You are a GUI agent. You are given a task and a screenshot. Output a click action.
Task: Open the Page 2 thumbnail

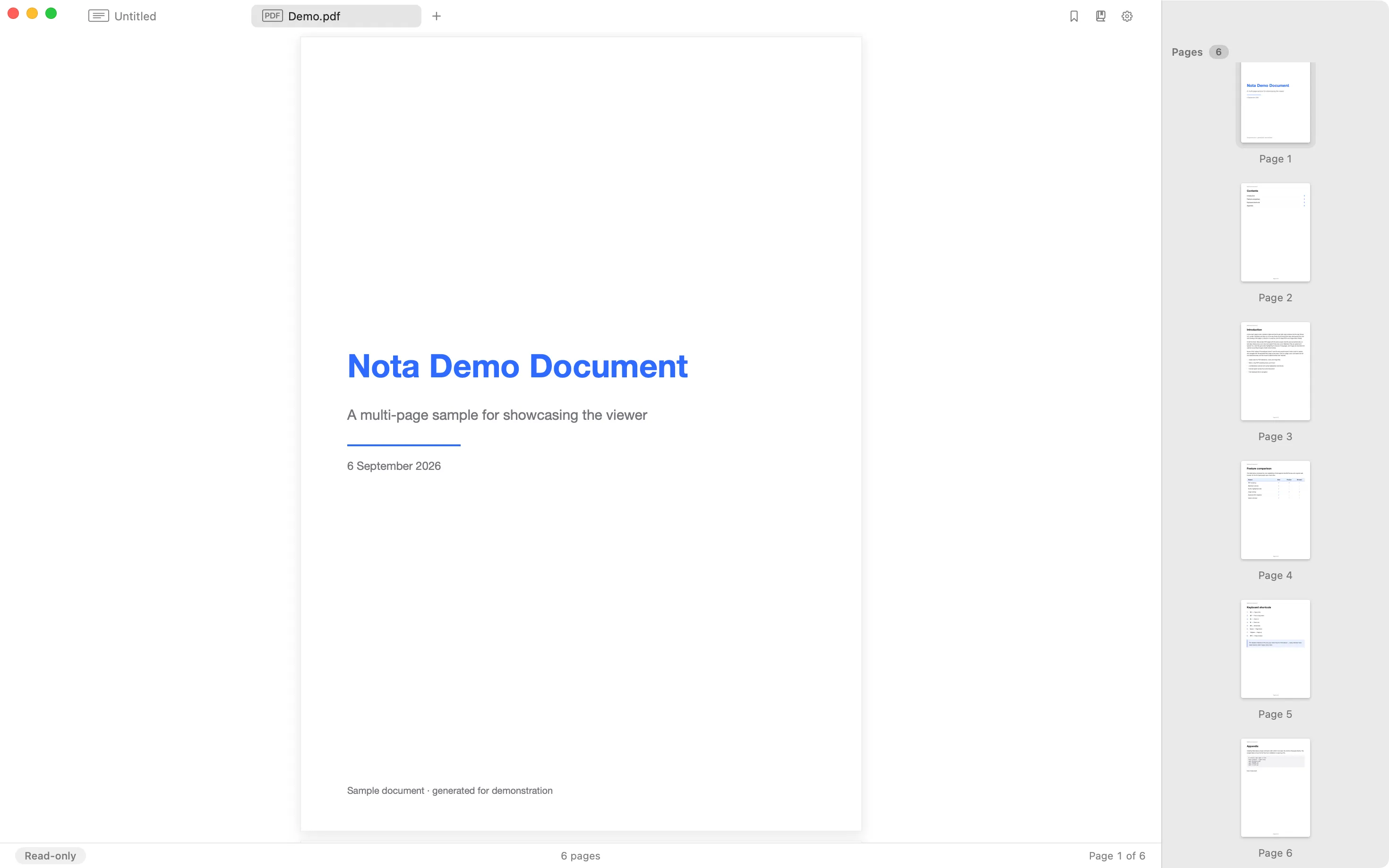point(1275,232)
